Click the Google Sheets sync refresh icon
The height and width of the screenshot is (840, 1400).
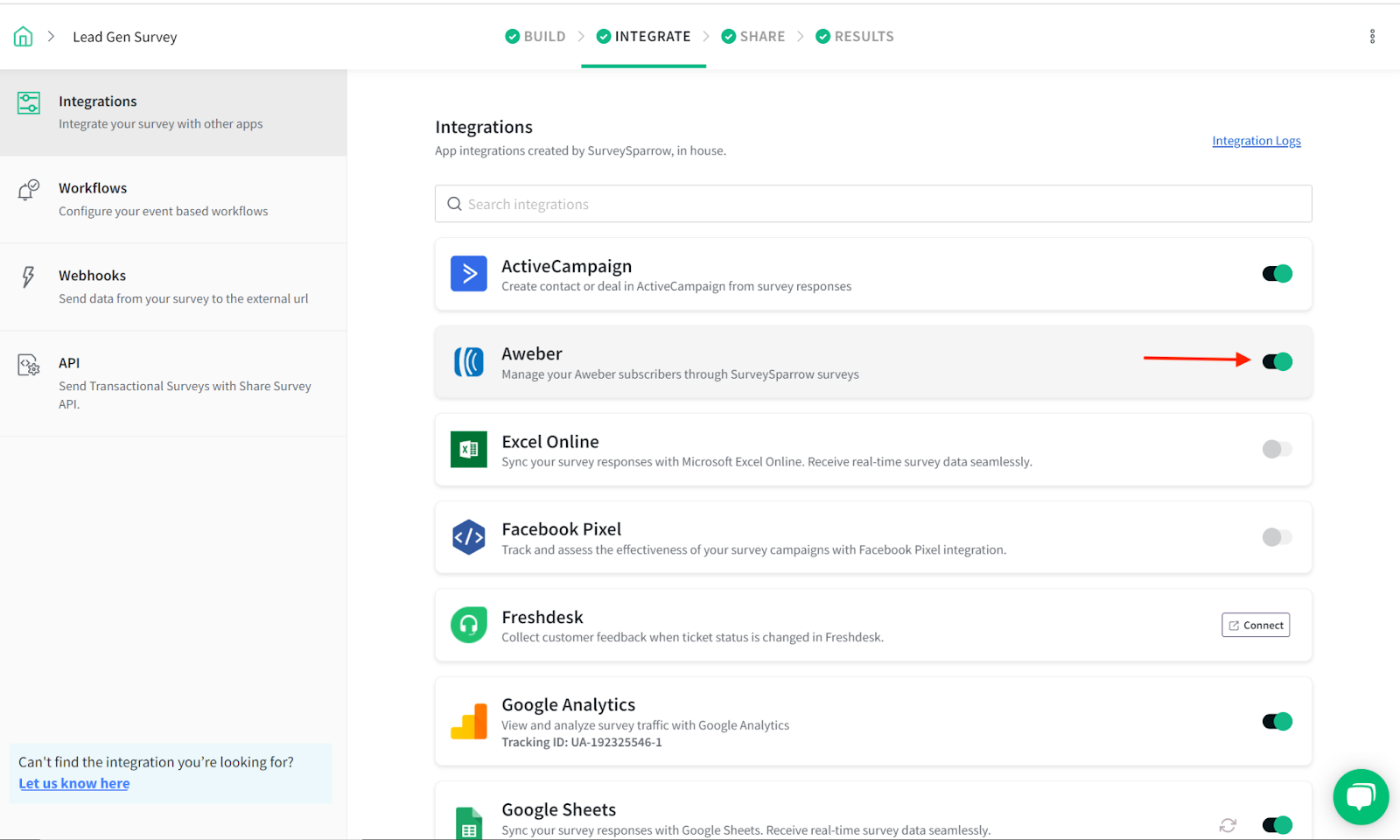1228,825
